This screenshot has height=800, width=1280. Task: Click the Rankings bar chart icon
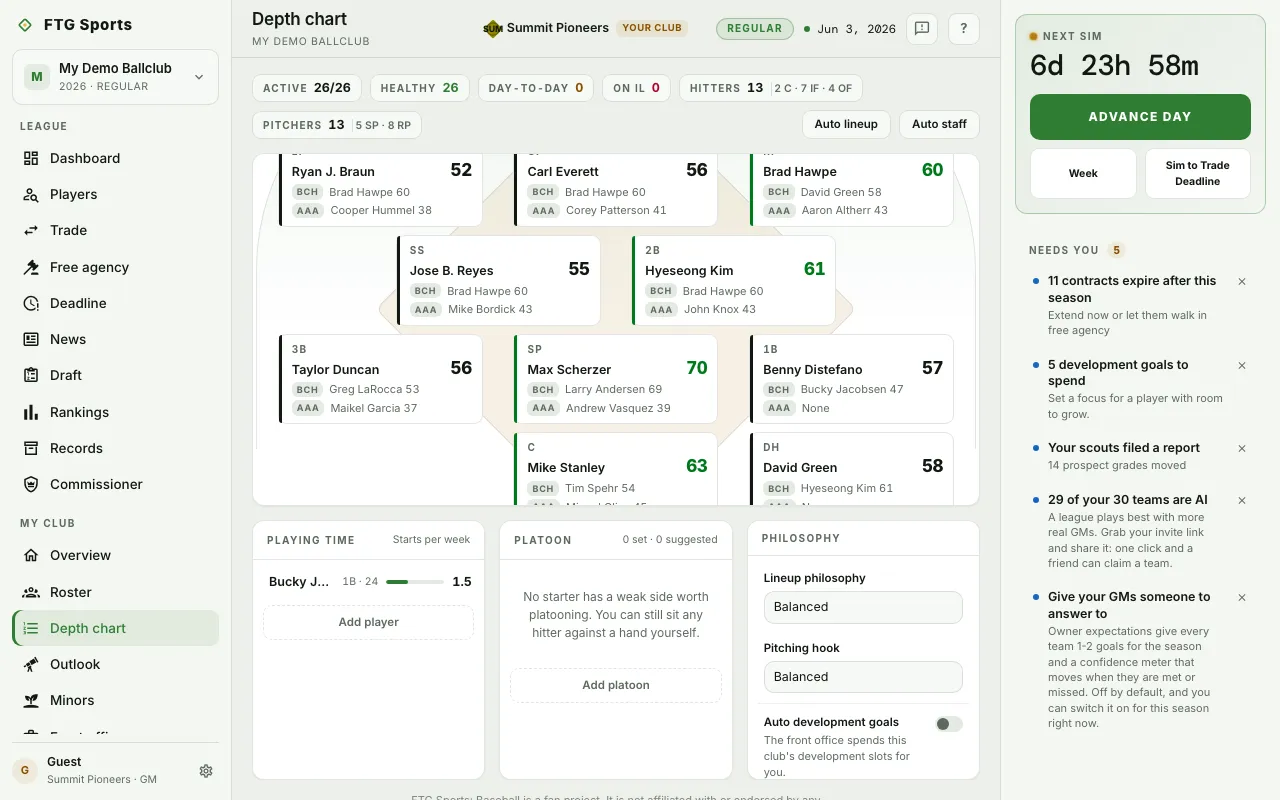point(31,412)
